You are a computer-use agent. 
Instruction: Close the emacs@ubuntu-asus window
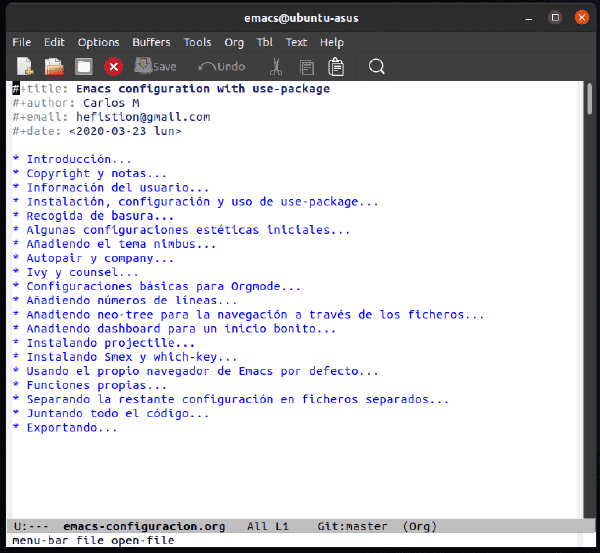(582, 18)
